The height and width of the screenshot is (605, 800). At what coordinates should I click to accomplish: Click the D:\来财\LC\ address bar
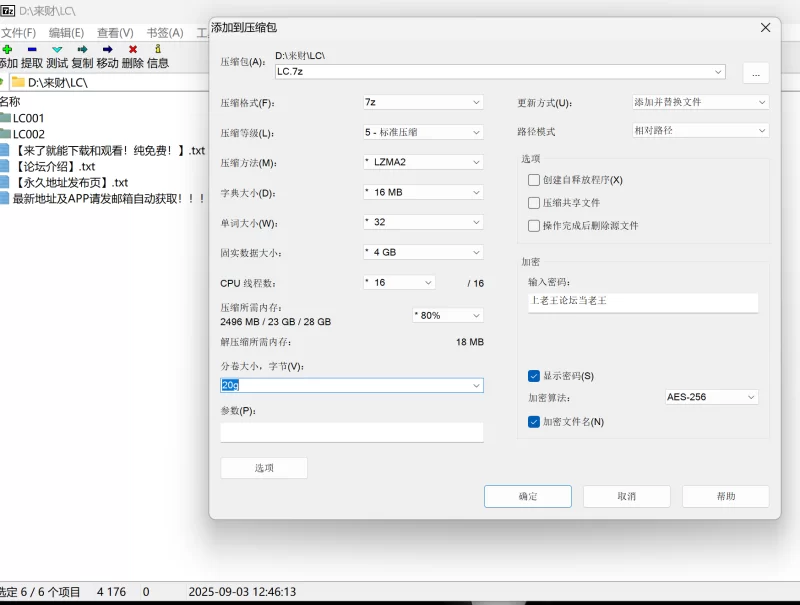point(110,82)
